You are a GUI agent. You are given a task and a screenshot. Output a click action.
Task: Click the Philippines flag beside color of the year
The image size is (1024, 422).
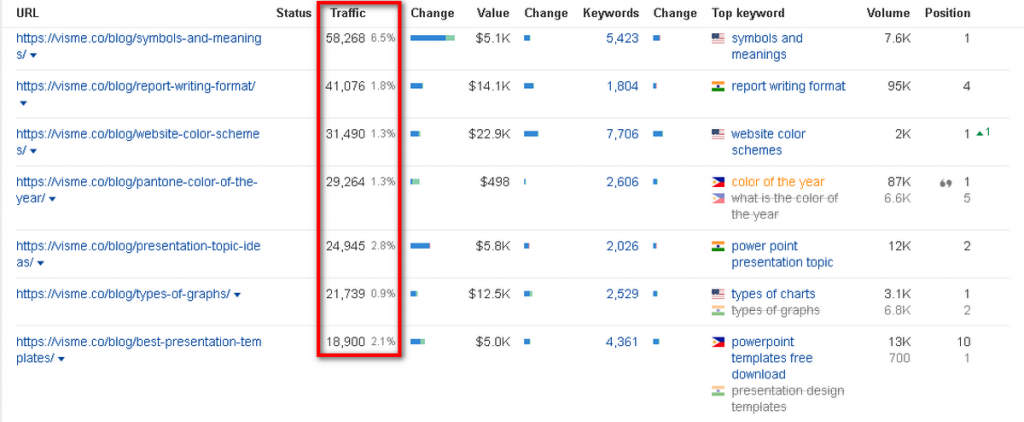pyautogui.click(x=717, y=182)
